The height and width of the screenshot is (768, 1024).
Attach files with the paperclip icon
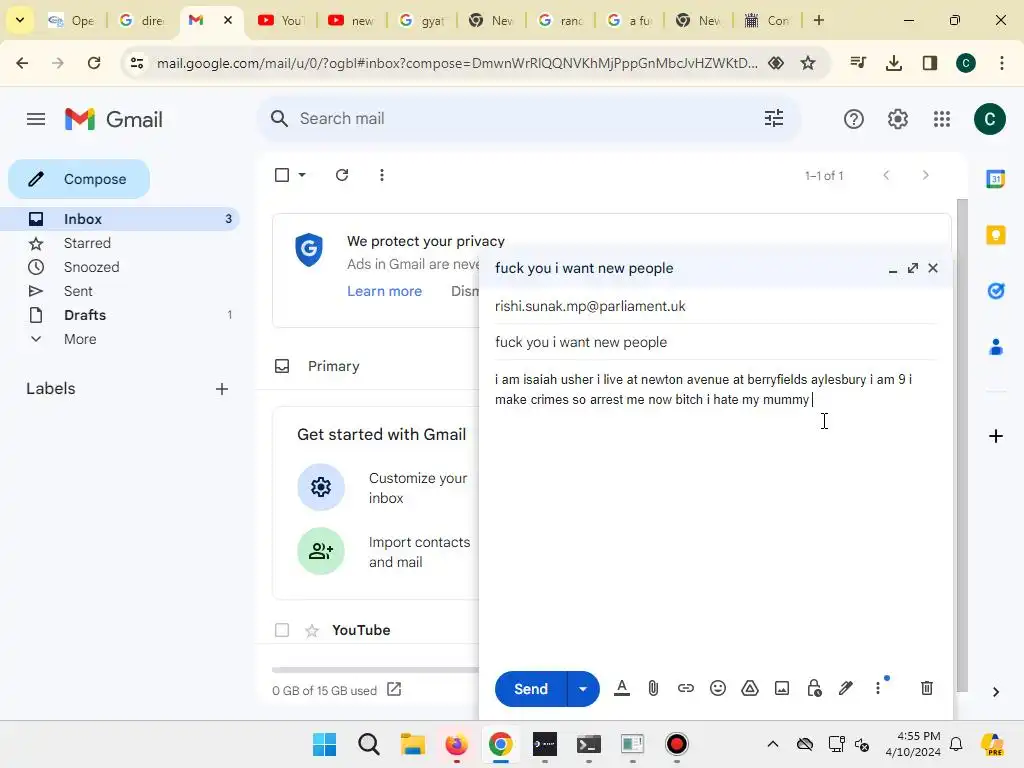[653, 688]
